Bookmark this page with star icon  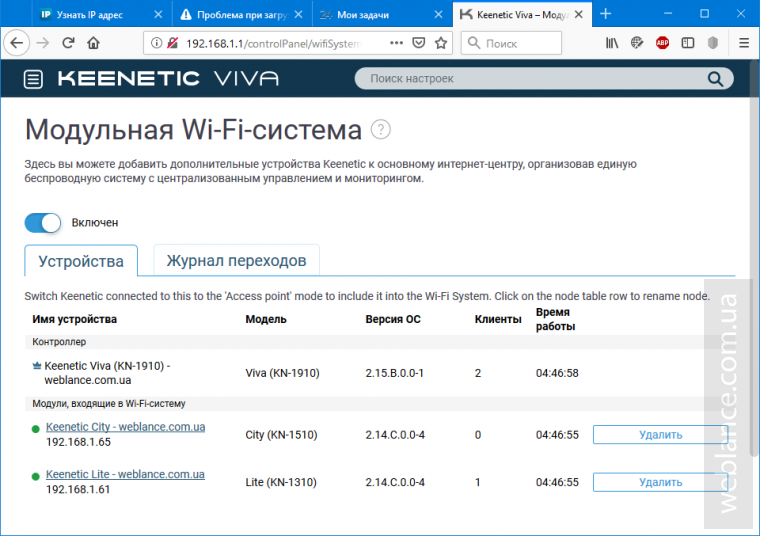(x=441, y=43)
